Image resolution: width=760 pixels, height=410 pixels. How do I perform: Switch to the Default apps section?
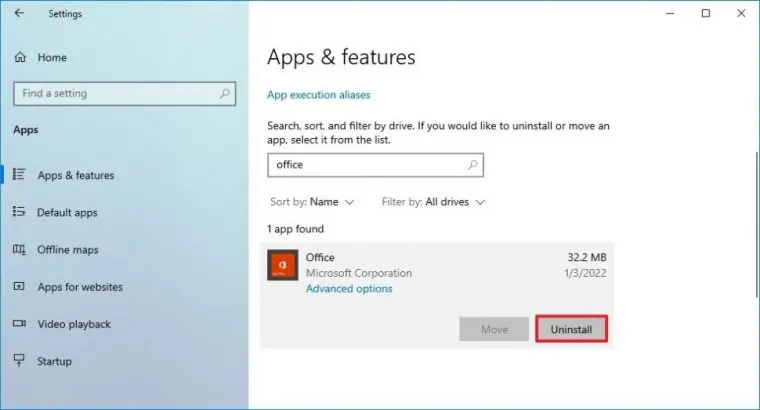coord(67,212)
